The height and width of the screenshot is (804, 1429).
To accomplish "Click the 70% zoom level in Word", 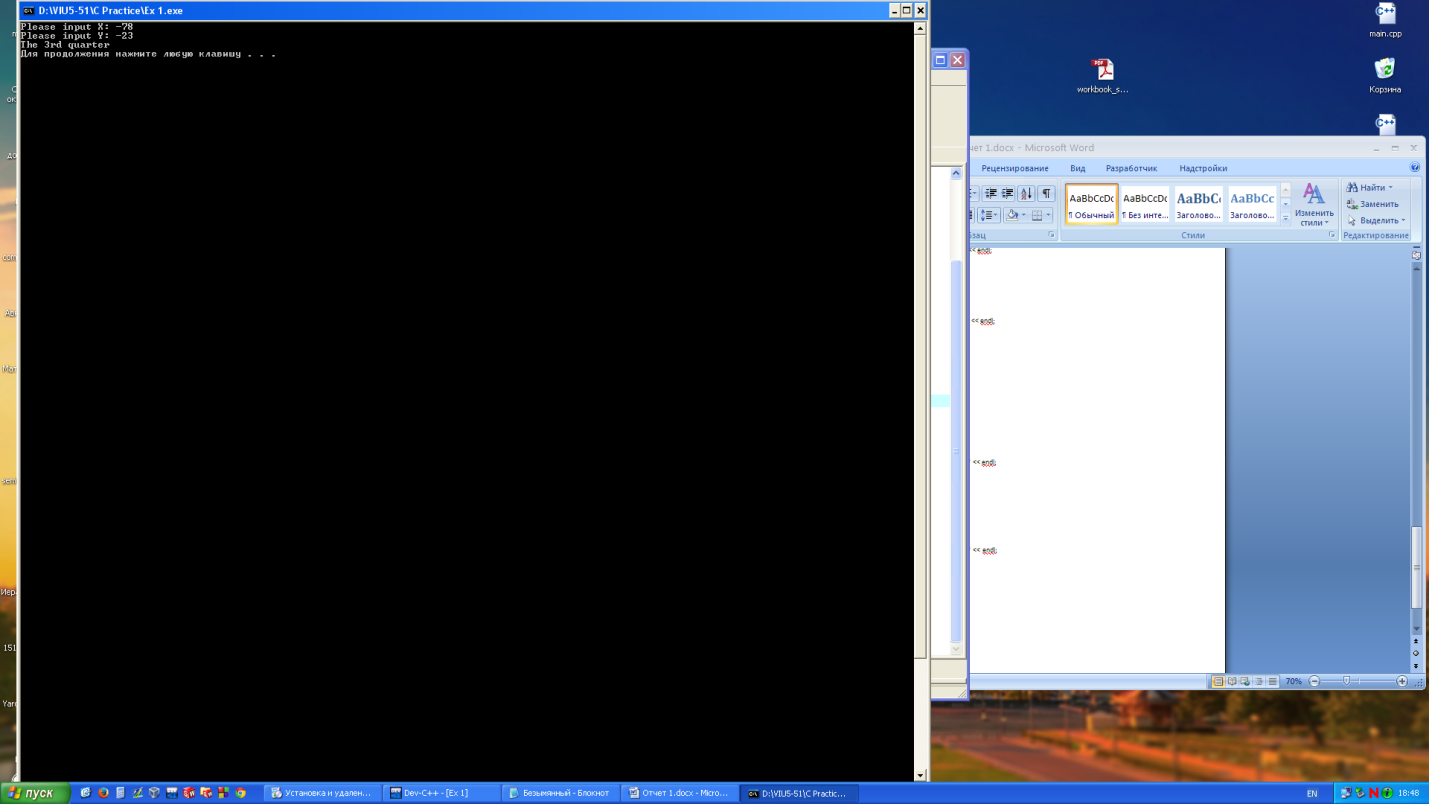I will pyautogui.click(x=1293, y=681).
